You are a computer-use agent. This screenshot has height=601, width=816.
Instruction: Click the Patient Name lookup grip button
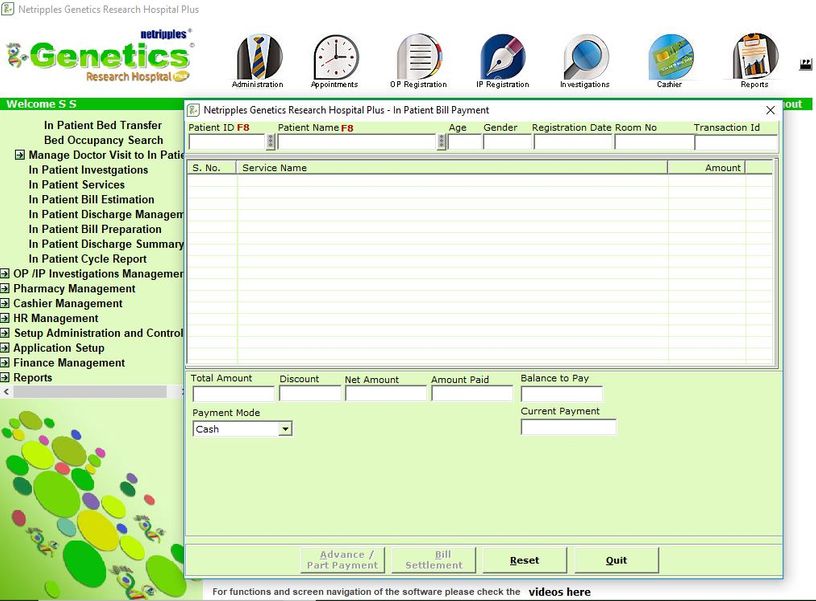(x=441, y=142)
